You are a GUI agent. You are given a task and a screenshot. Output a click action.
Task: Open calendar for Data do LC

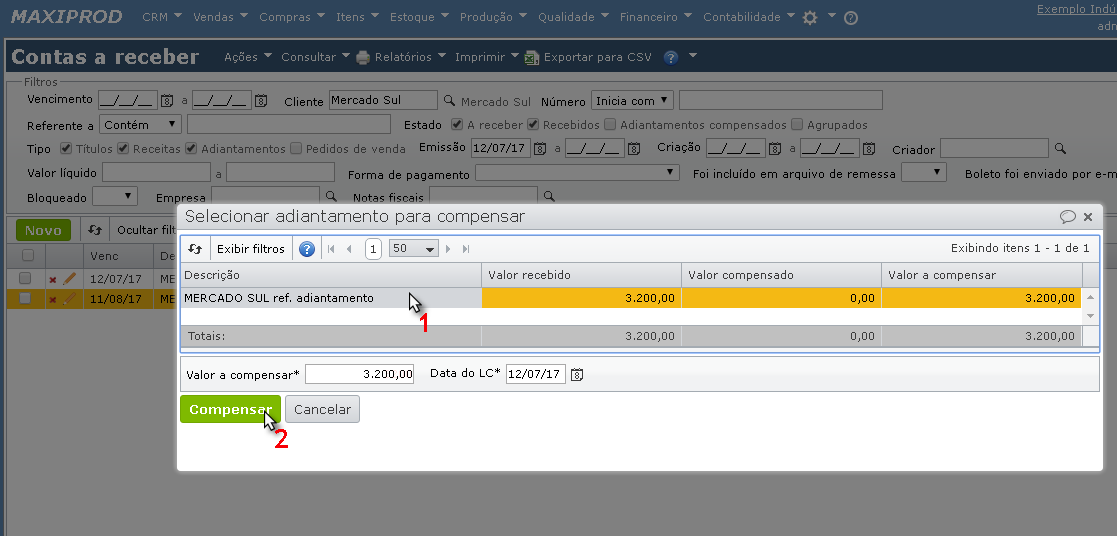(577, 374)
